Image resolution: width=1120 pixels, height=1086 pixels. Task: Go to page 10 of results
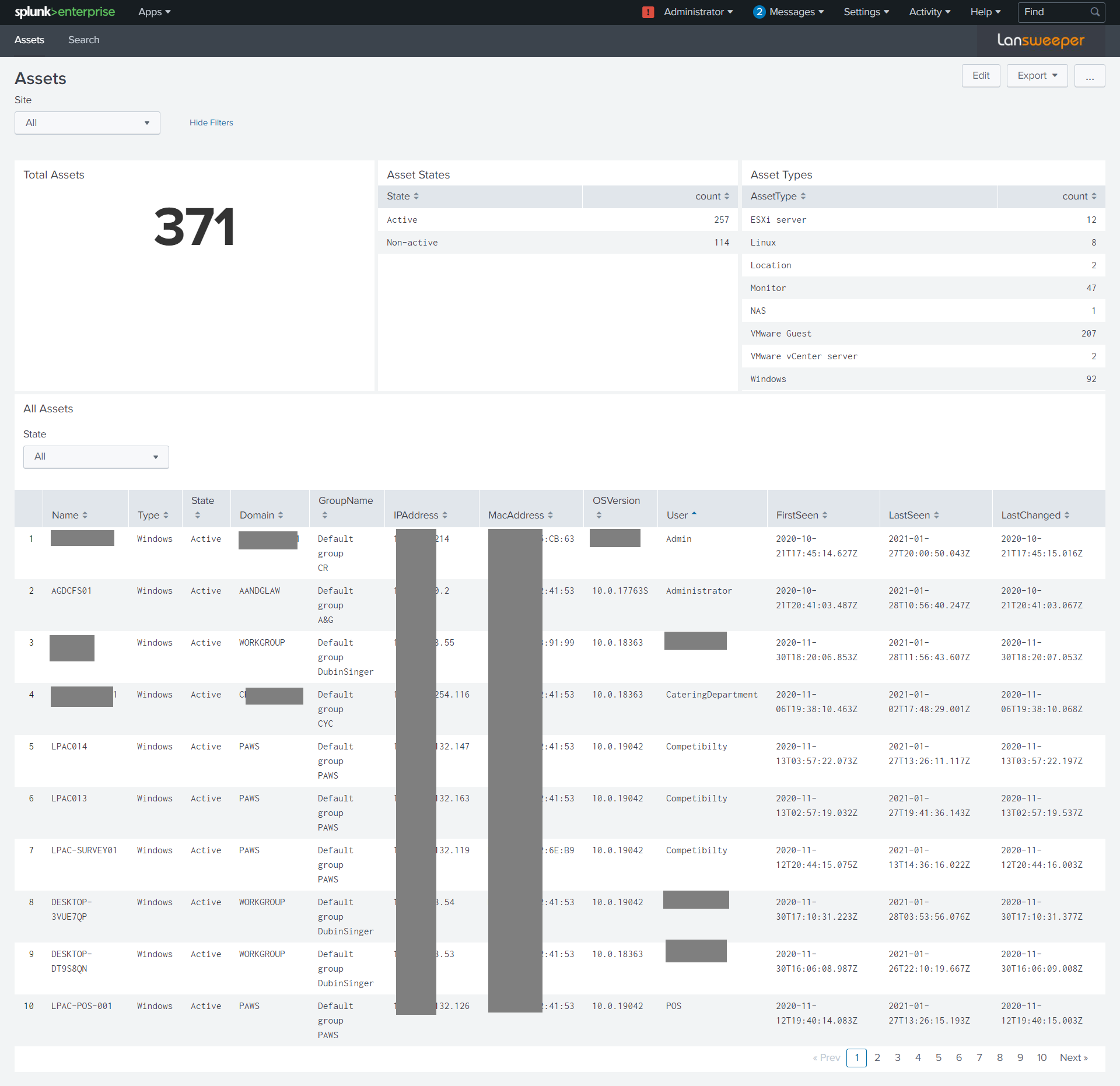pos(1041,1058)
